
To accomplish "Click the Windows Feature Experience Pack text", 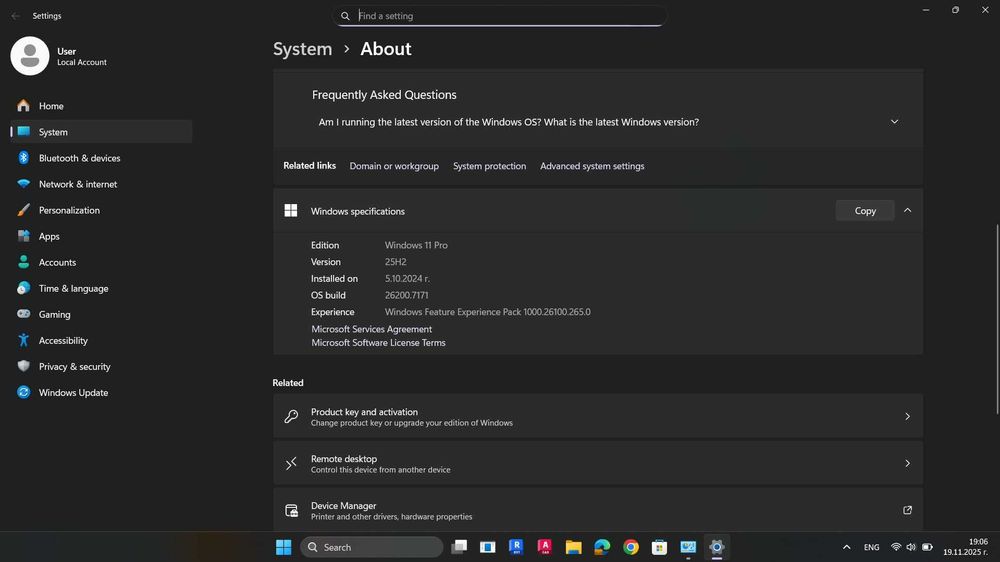I will (487, 312).
